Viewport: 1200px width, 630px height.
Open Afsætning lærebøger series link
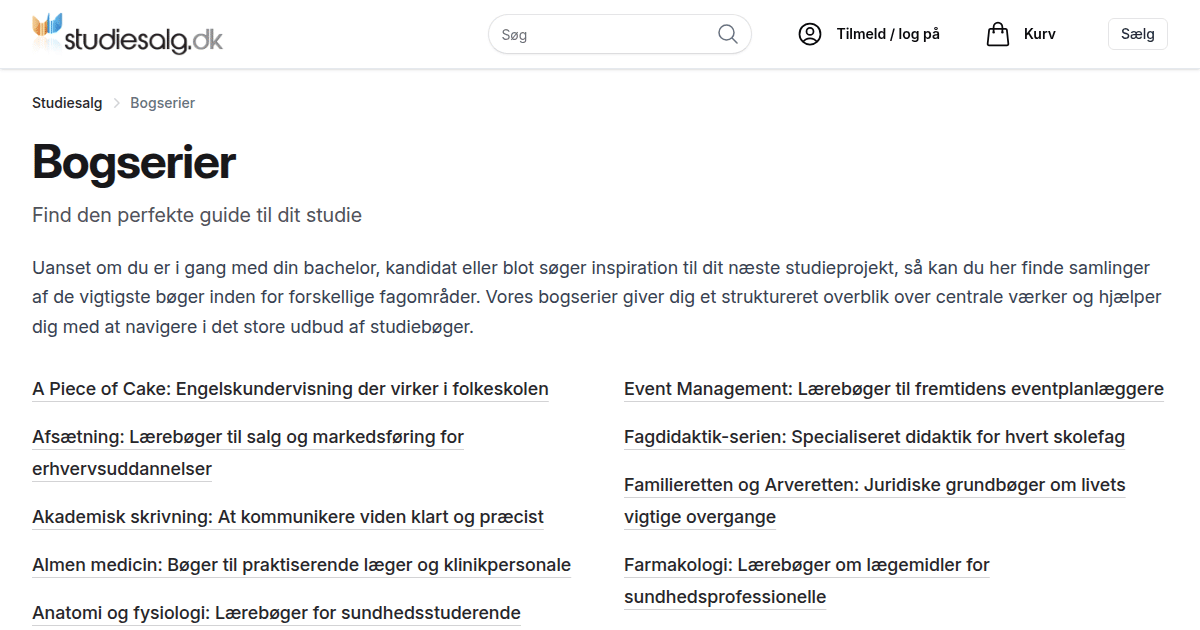(x=248, y=437)
